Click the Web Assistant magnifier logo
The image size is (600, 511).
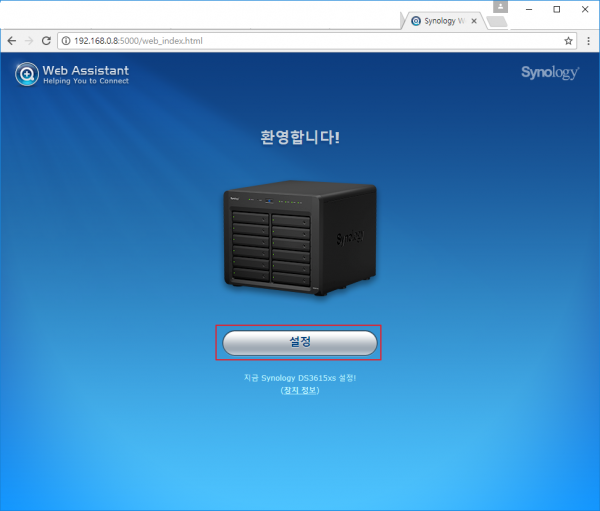[x=27, y=75]
